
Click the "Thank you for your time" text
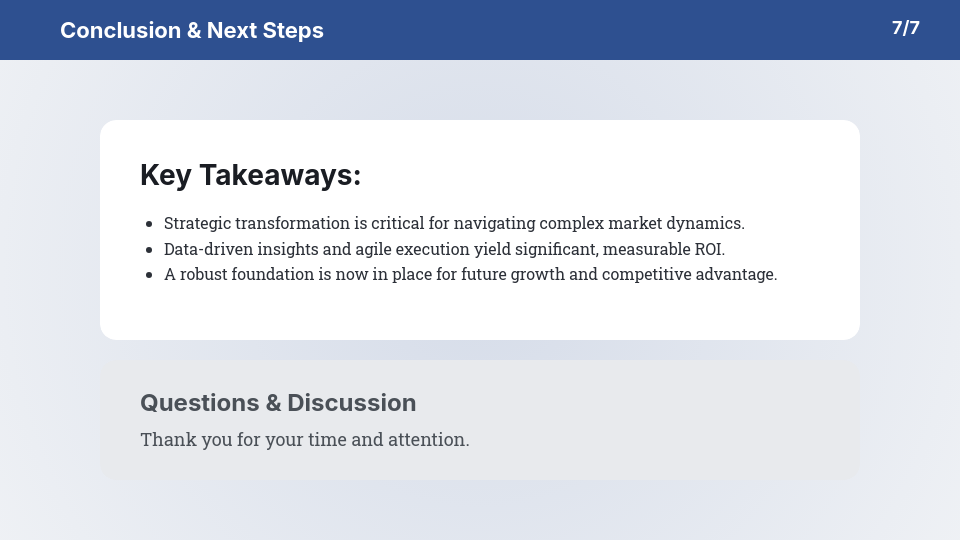(304, 439)
